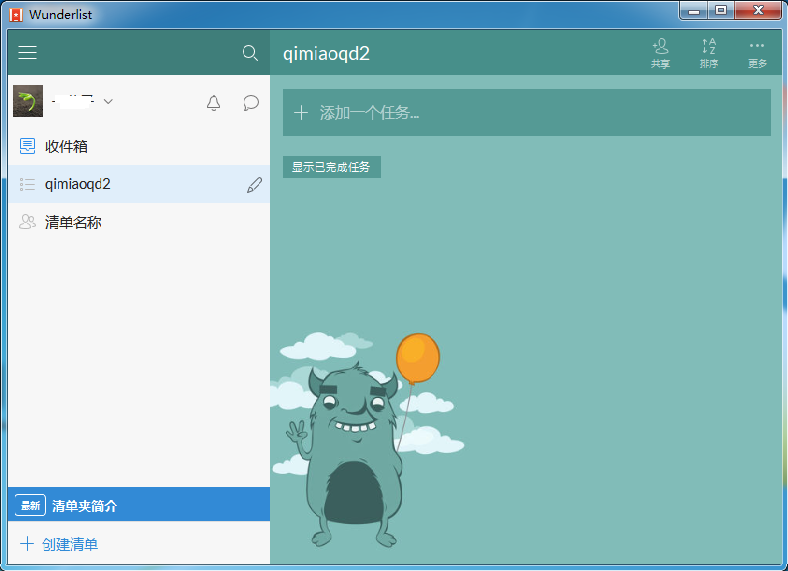This screenshot has width=788, height=571.
Task: Click the 清单夹简介 banner
Action: (139, 505)
